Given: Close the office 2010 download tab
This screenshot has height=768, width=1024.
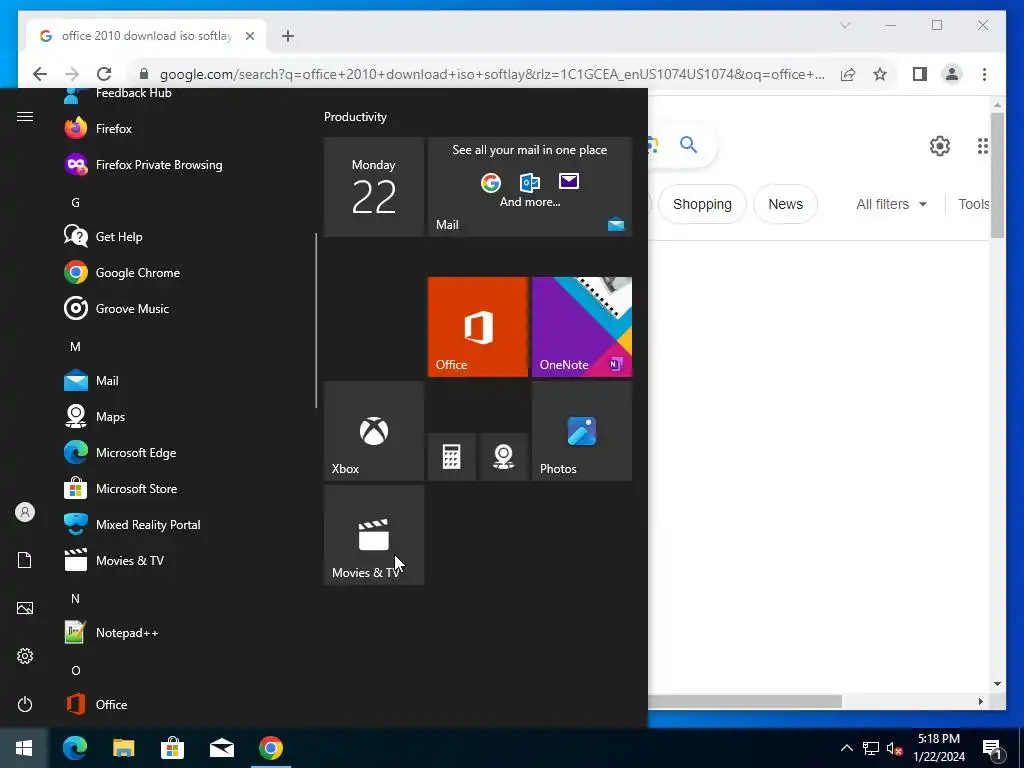Looking at the screenshot, I should (x=249, y=36).
